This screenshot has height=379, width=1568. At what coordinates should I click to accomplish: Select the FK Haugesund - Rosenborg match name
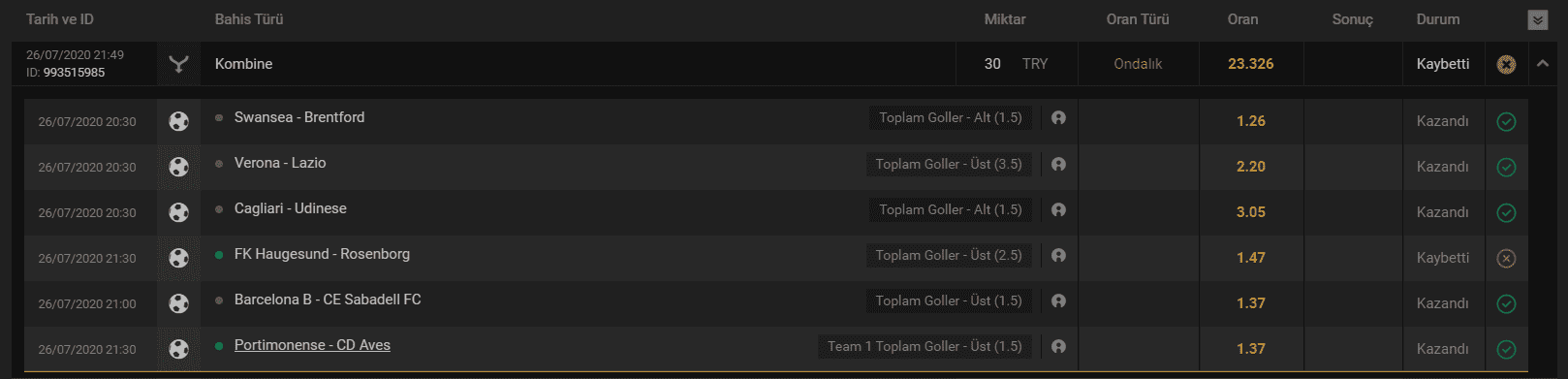click(x=322, y=254)
